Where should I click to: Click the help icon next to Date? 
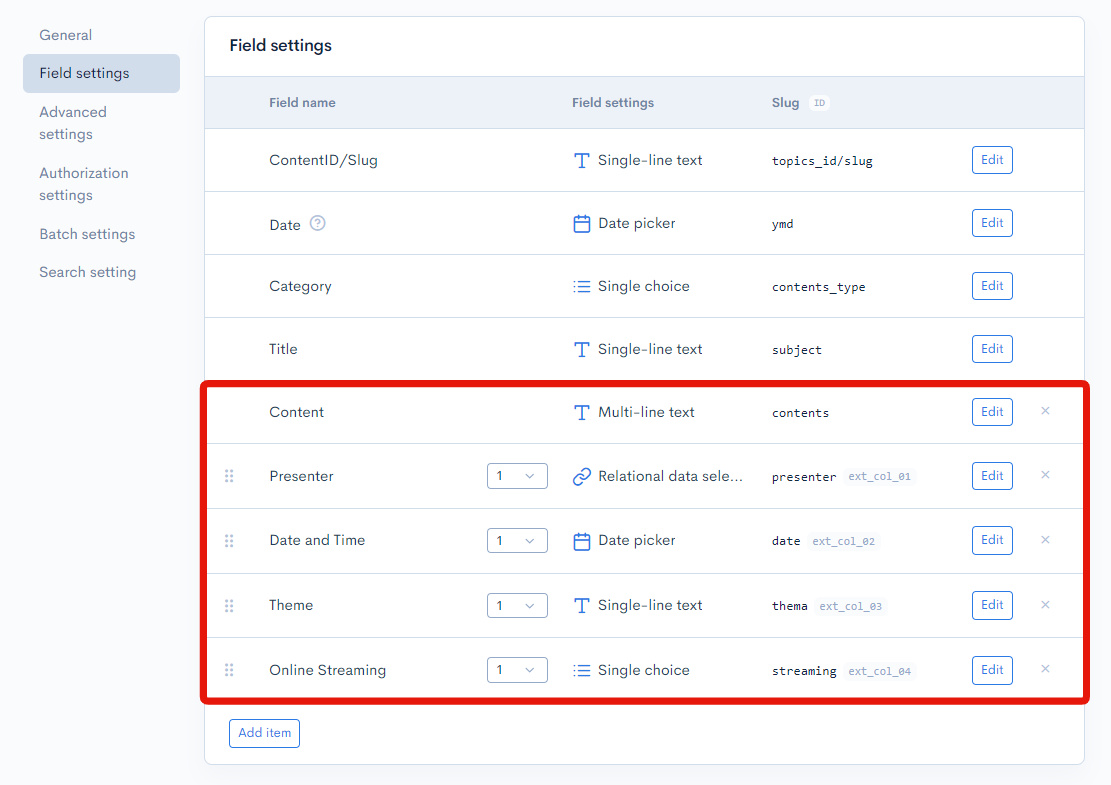pos(318,224)
